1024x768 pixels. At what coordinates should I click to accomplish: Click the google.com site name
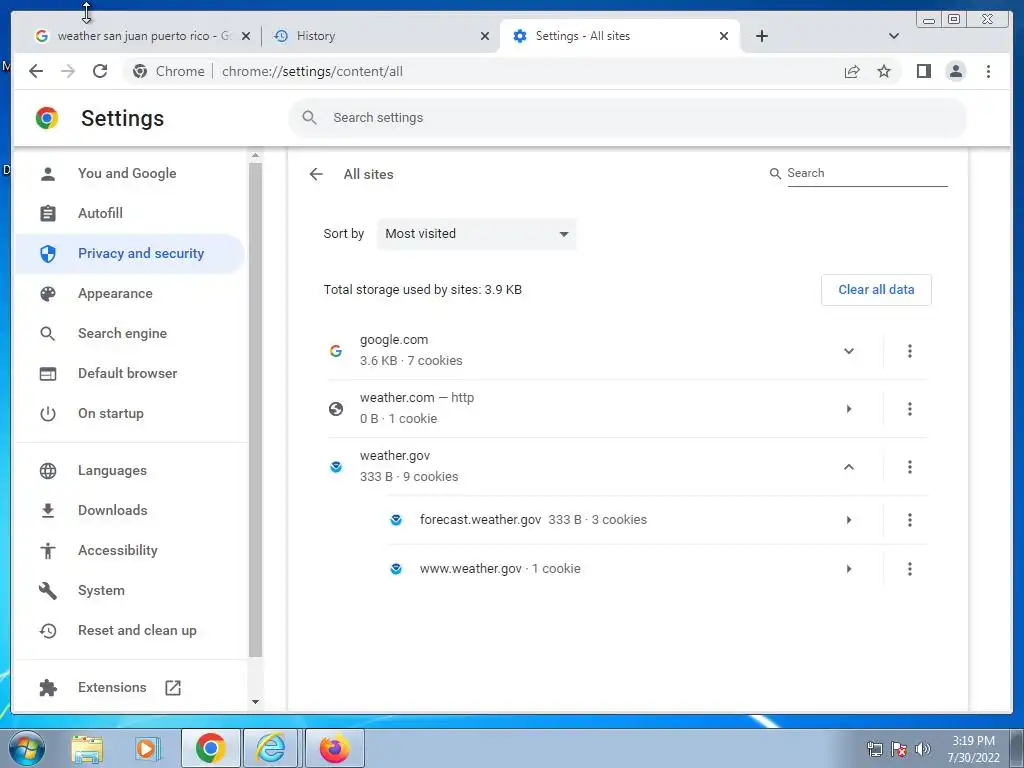(x=394, y=340)
